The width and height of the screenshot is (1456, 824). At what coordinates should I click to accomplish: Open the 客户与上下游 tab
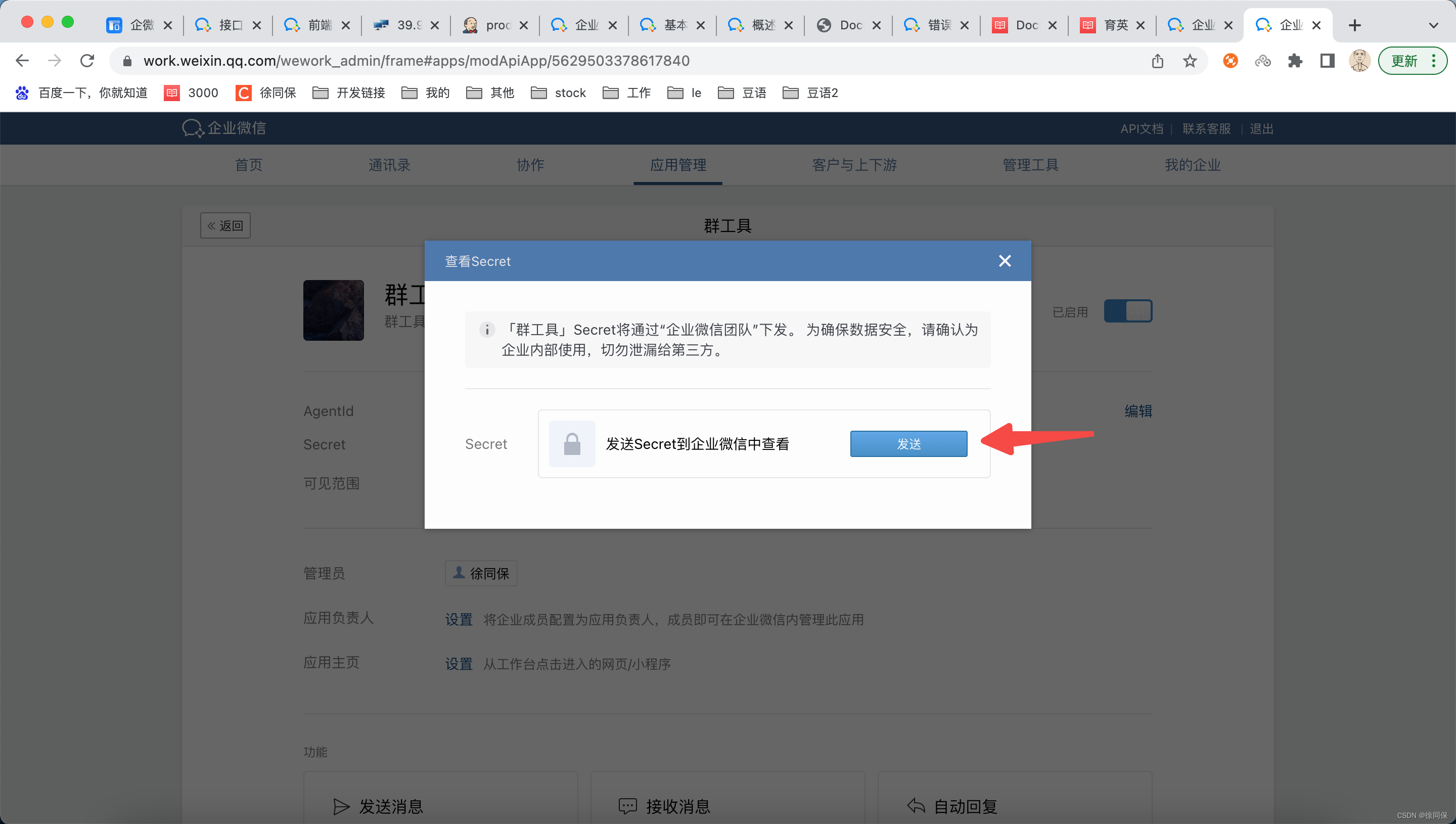(854, 165)
